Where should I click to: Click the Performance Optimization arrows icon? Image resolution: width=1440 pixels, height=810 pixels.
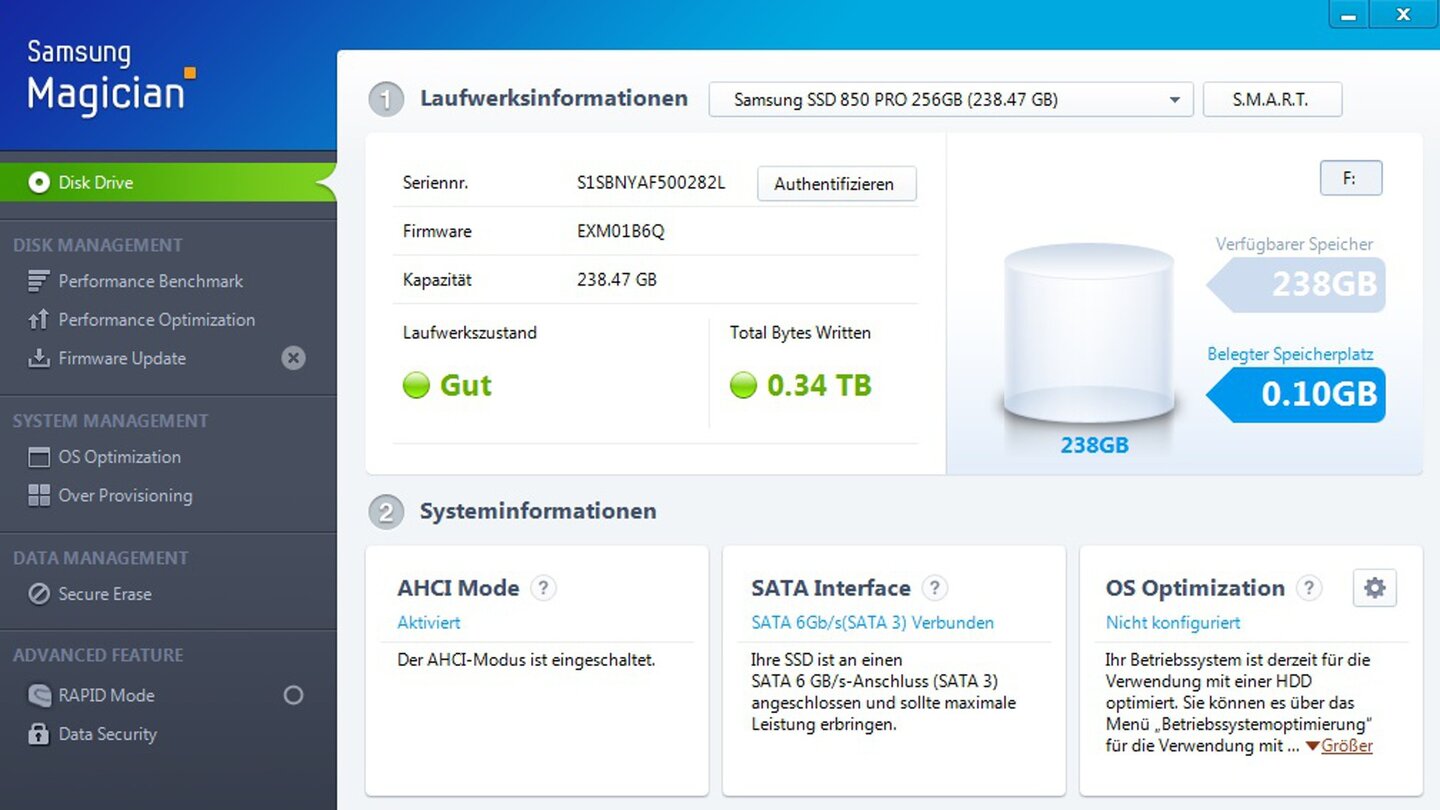tap(38, 320)
